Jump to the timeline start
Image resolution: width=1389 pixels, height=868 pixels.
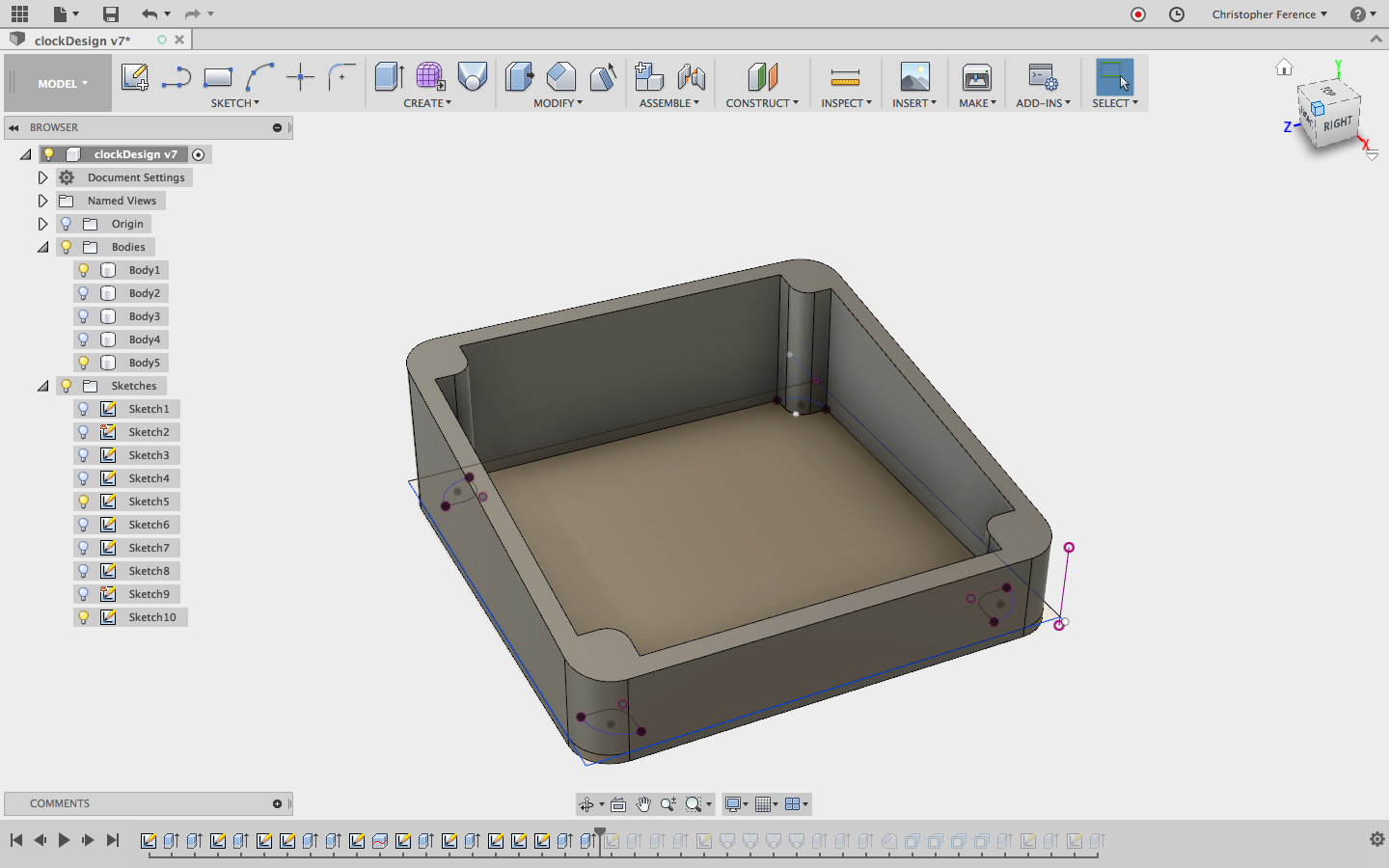click(16, 840)
